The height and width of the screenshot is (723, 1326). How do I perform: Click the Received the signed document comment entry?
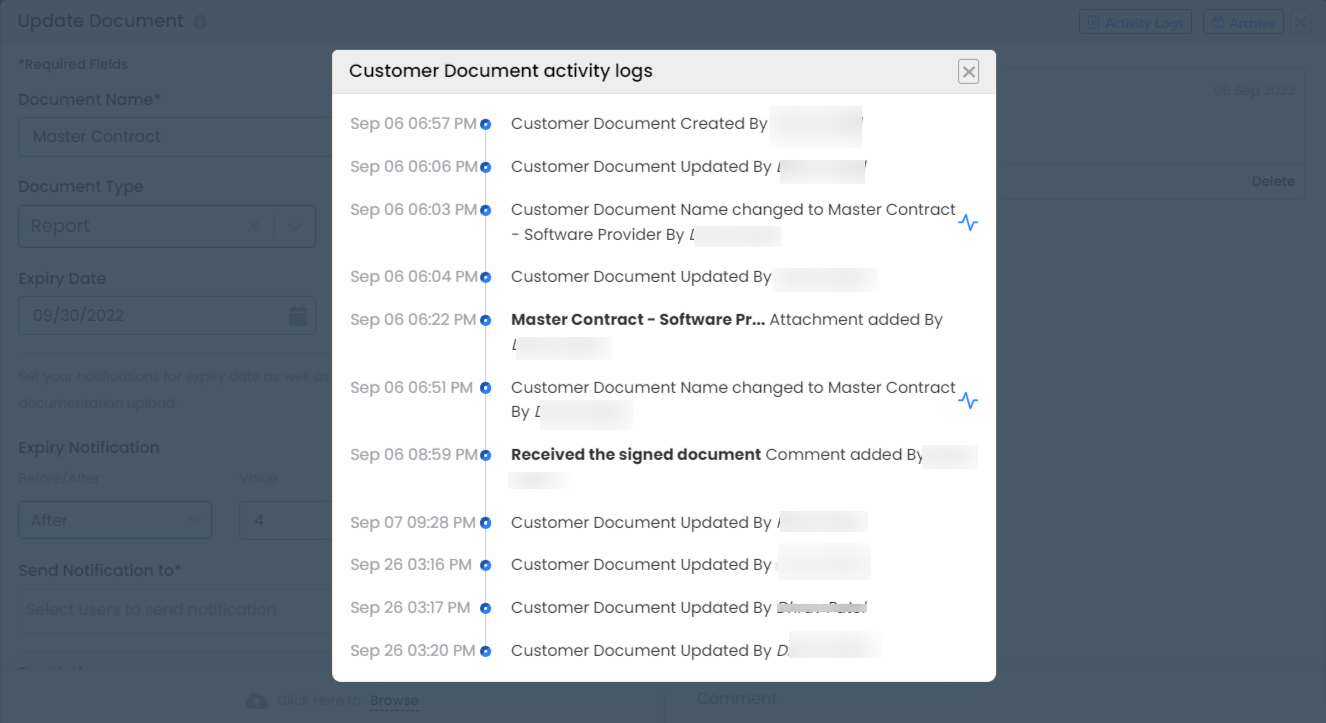636,455
